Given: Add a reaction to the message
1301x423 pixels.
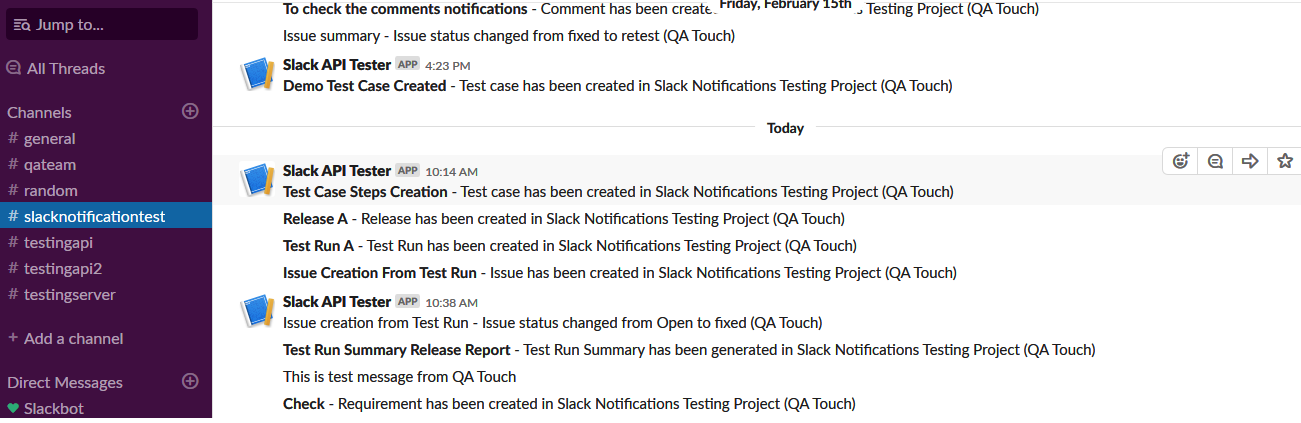Looking at the screenshot, I should [1181, 160].
